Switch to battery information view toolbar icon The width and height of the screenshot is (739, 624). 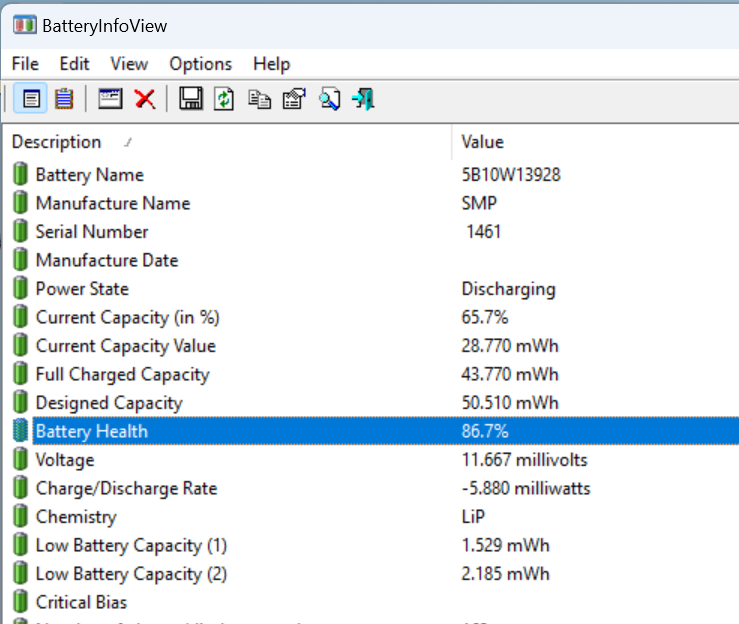click(x=31, y=99)
